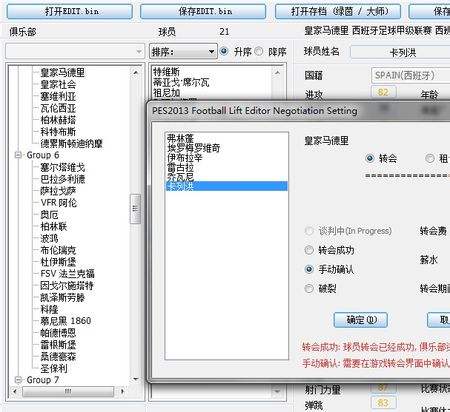This screenshot has width=450, height=412.
Task: Select 布伦瑞克 in the club tree
Action: (x=58, y=250)
